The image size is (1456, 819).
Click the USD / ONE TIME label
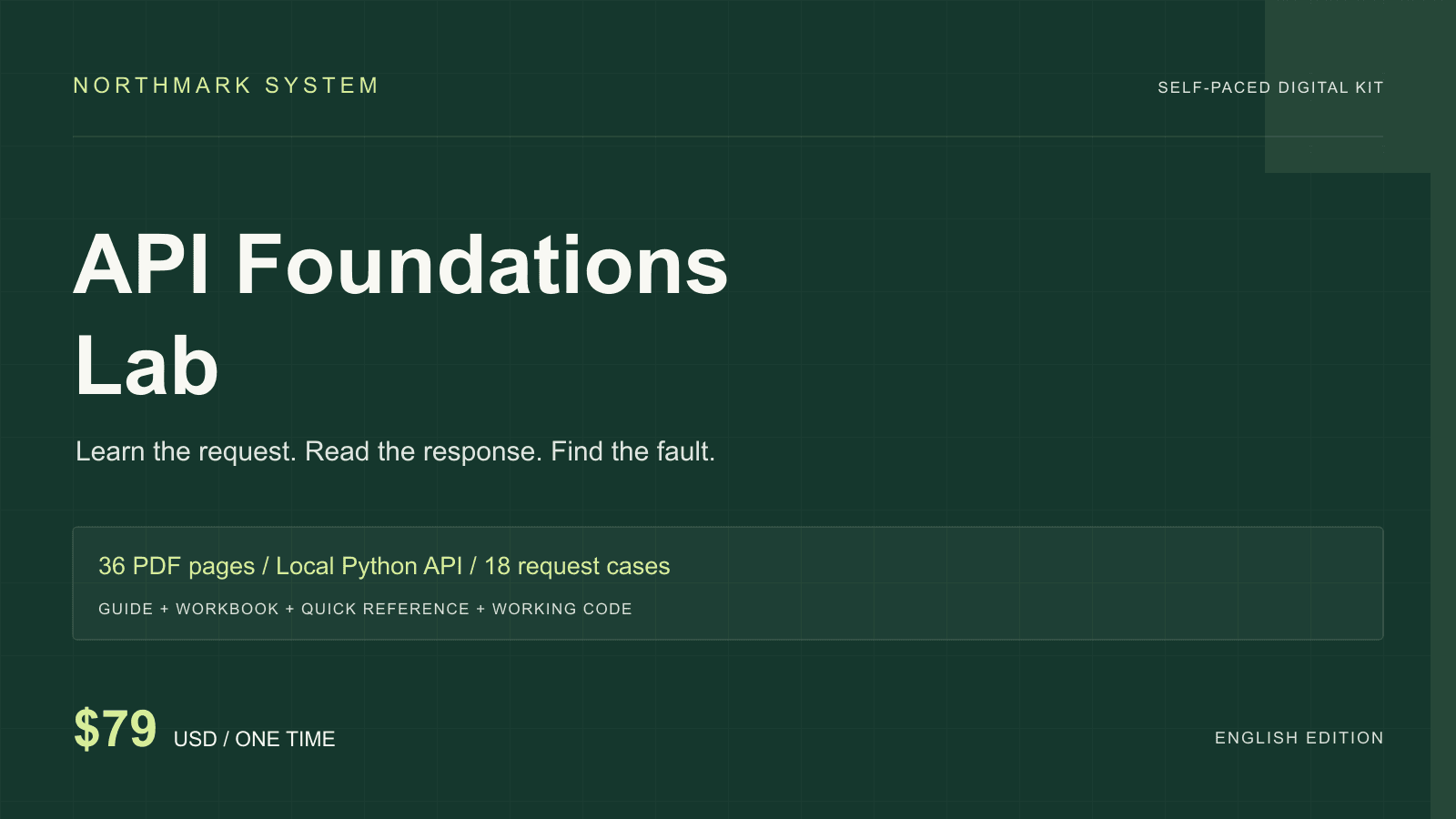(x=254, y=739)
